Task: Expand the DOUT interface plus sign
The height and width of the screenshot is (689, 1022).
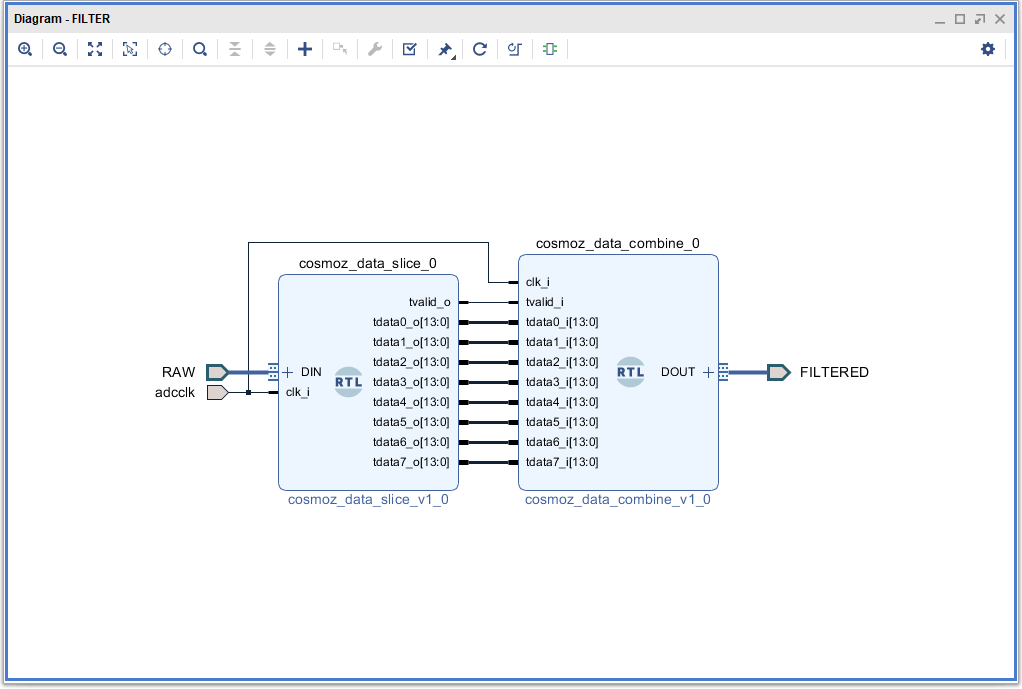Action: (708, 372)
